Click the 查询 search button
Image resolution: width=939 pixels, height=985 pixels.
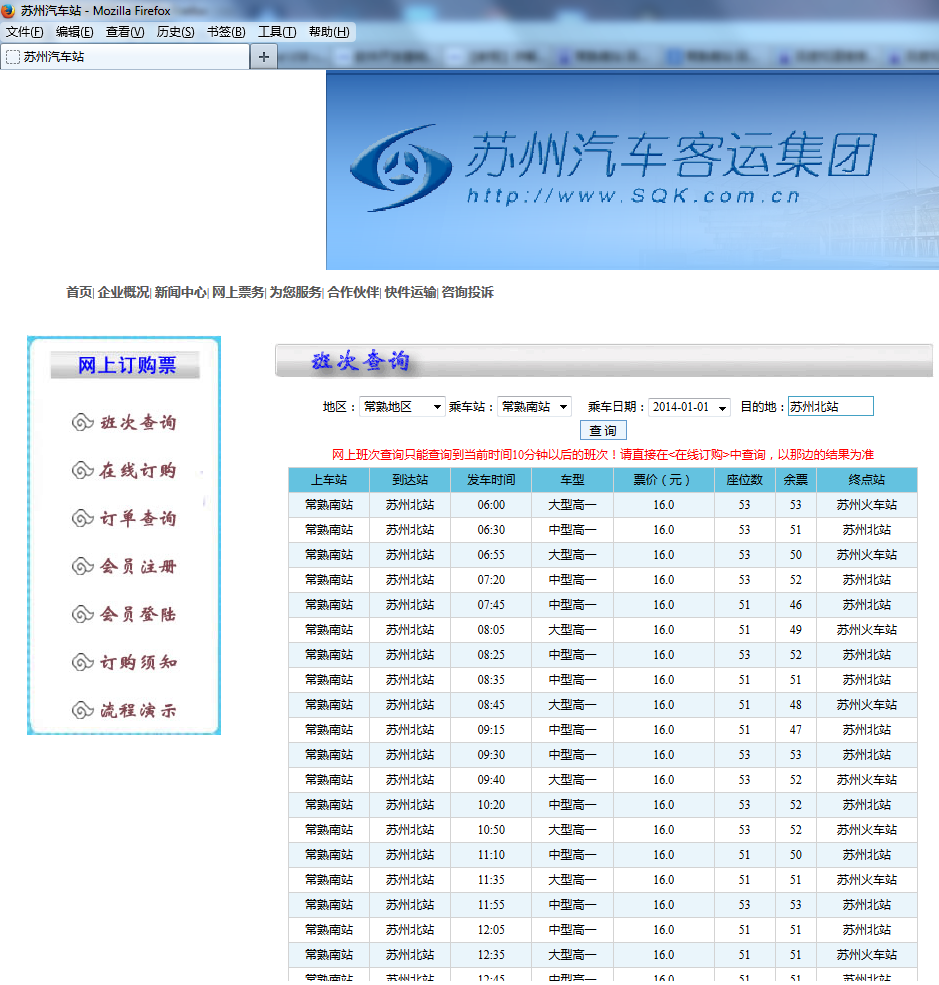click(603, 431)
